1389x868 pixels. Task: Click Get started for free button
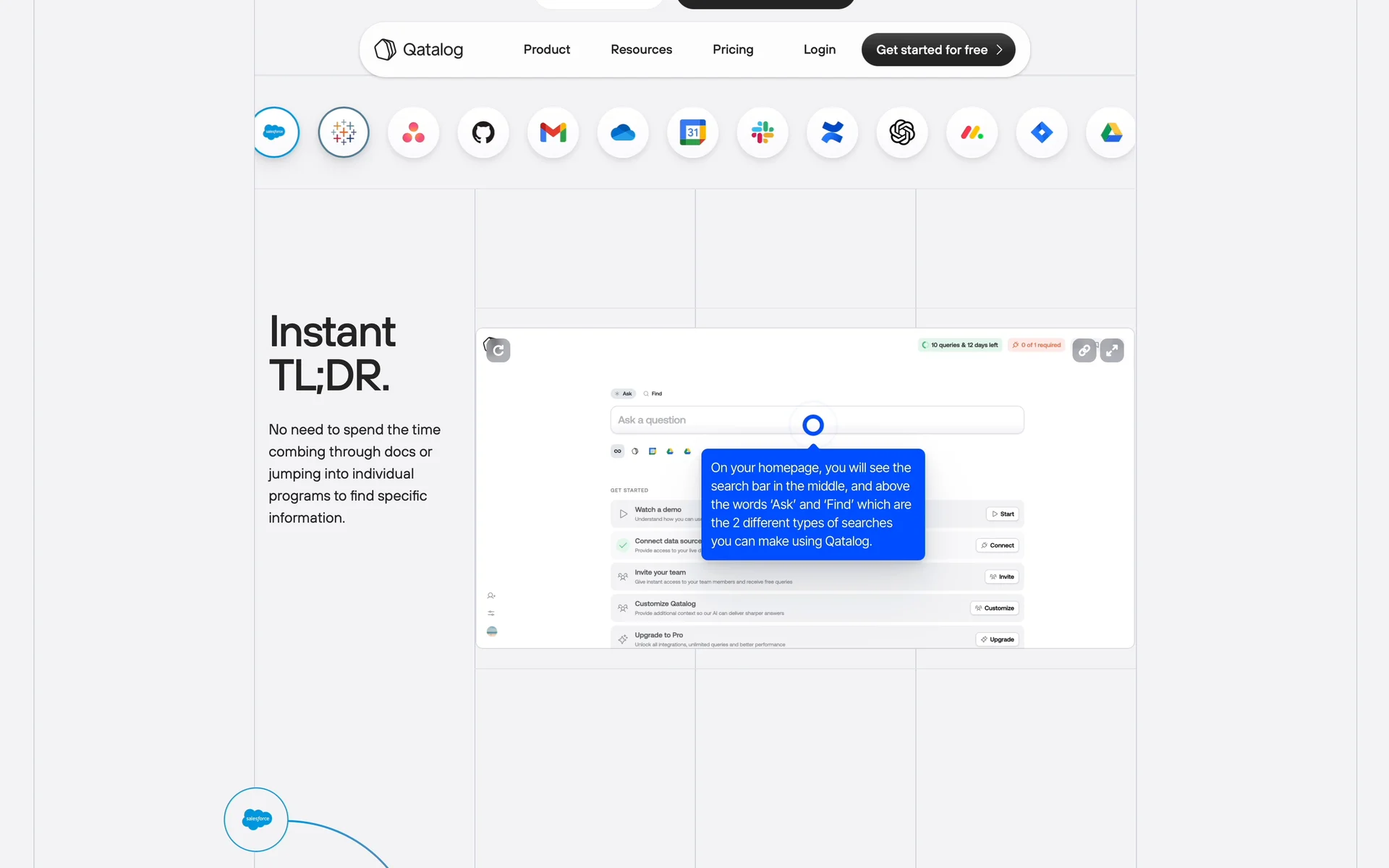[938, 49]
